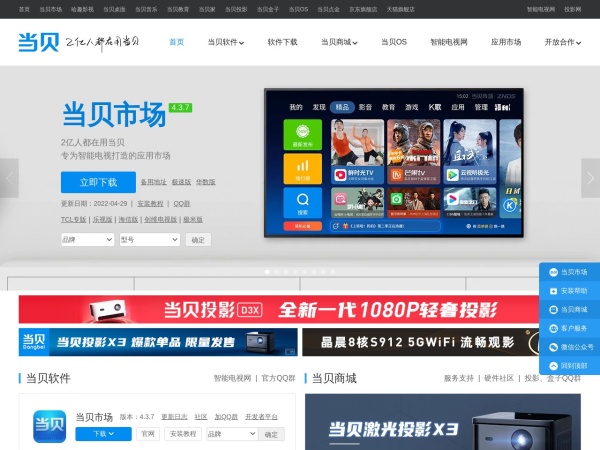Open 服务支持 link beside 当贝商城 heading
Viewport: 600px width, 450px height.
click(x=459, y=378)
